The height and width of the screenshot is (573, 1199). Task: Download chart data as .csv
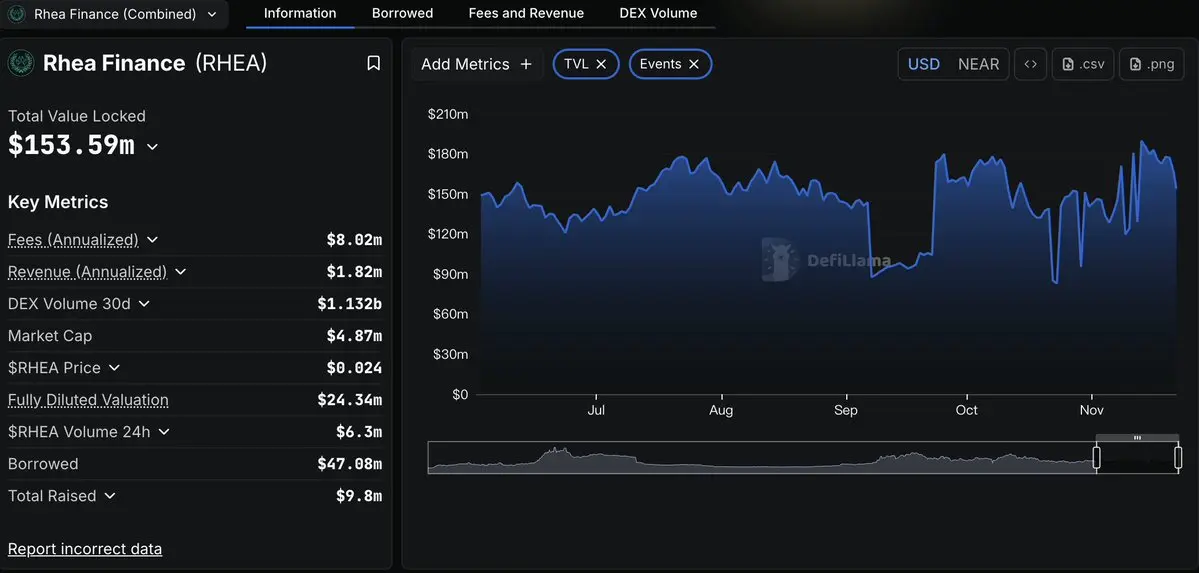pyautogui.click(x=1084, y=64)
